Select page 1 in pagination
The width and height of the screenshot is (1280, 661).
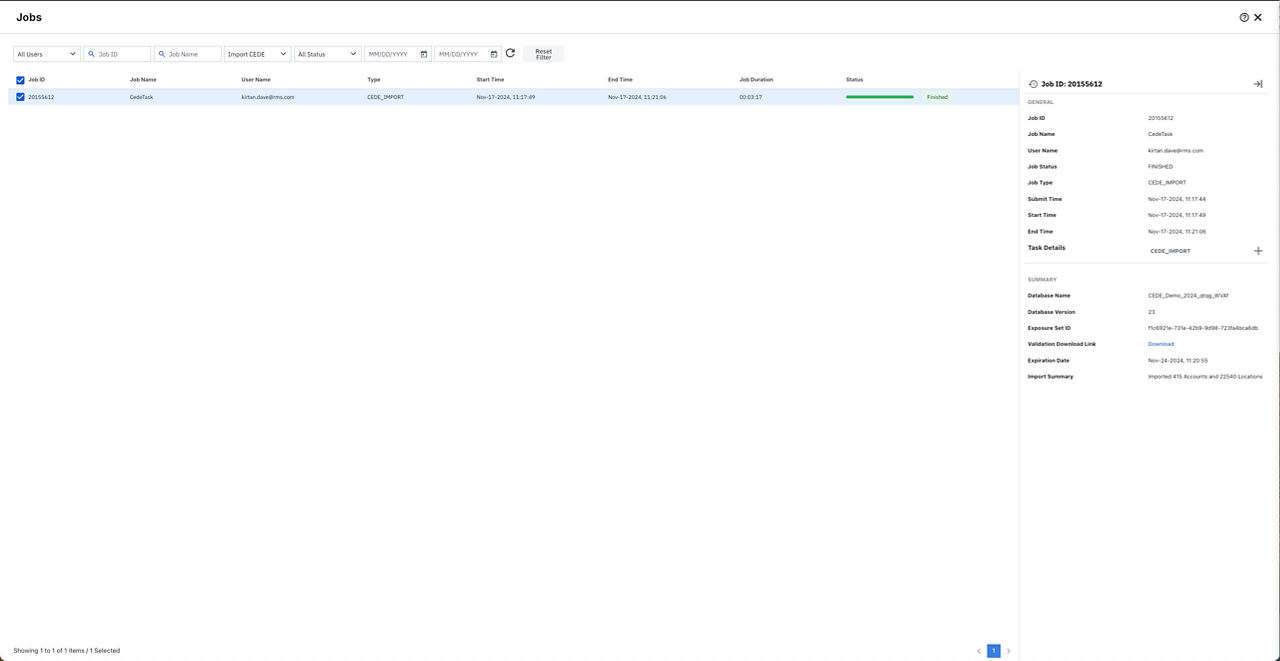pyautogui.click(x=993, y=650)
